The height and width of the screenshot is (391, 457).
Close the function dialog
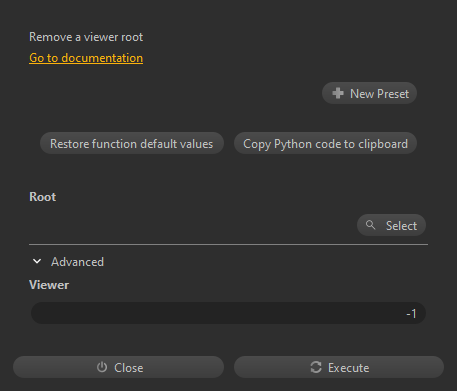pyautogui.click(x=118, y=367)
